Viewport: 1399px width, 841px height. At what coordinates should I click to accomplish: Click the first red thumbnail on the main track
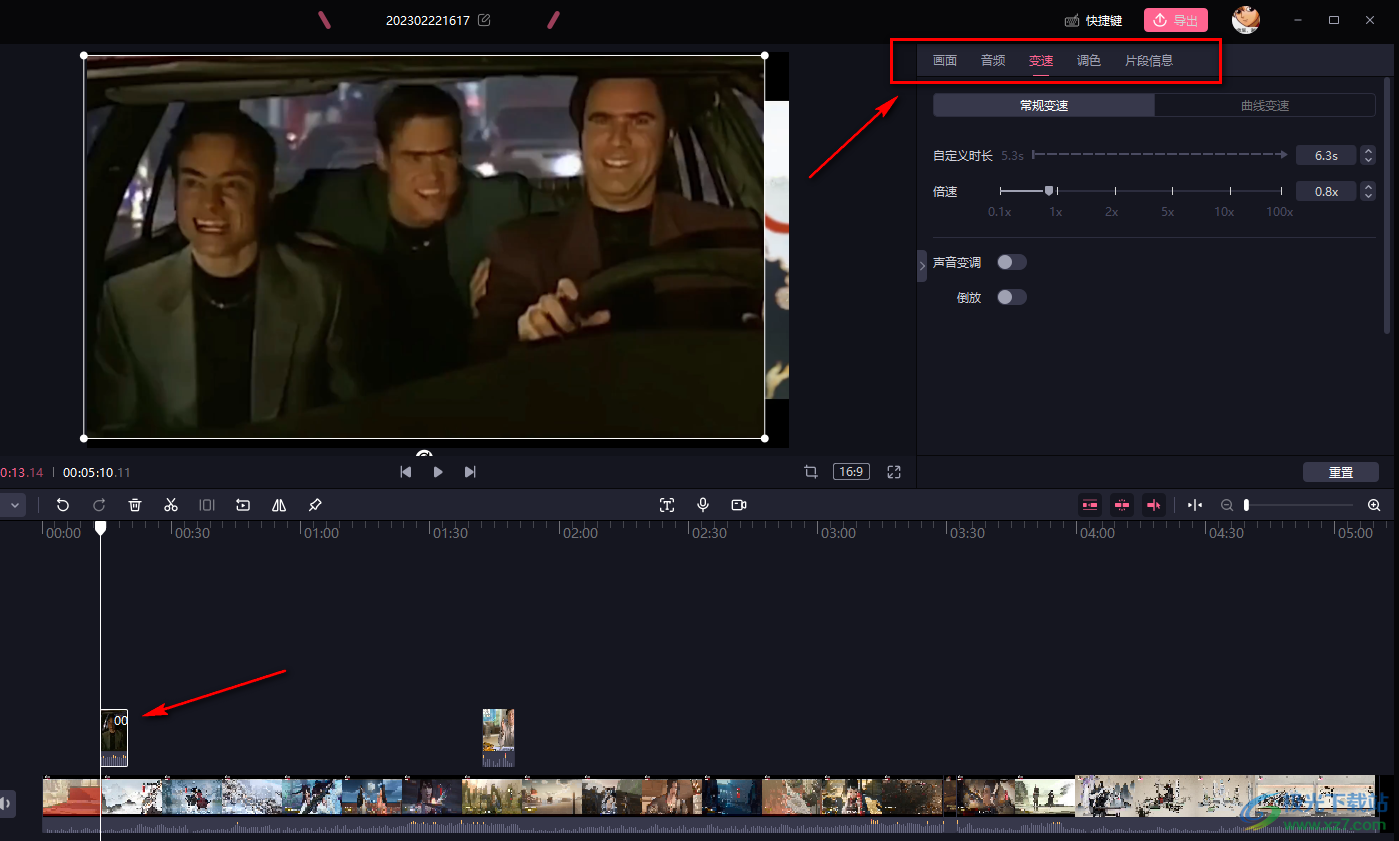point(71,796)
